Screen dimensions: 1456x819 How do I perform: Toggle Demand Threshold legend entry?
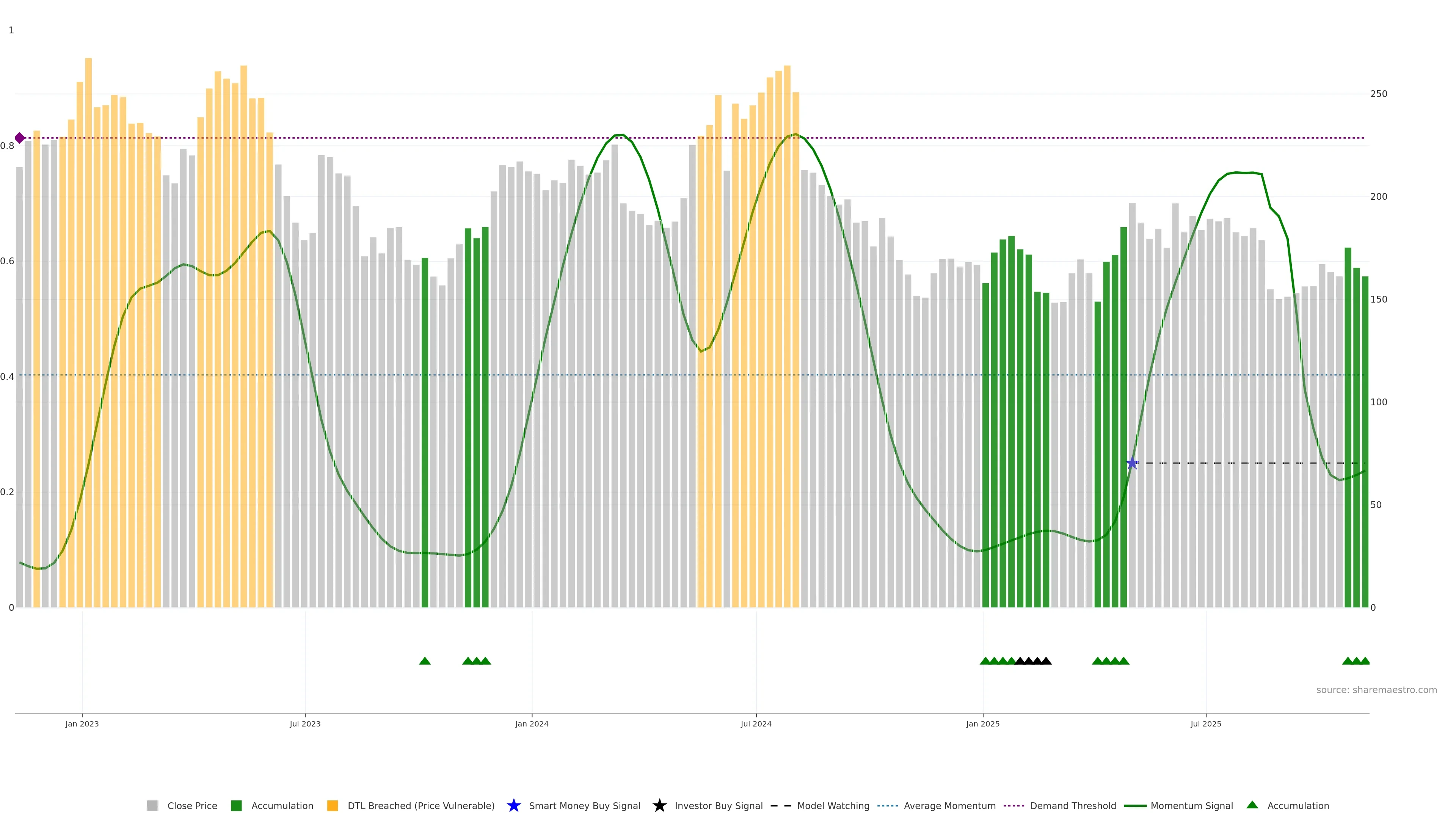1072,806
